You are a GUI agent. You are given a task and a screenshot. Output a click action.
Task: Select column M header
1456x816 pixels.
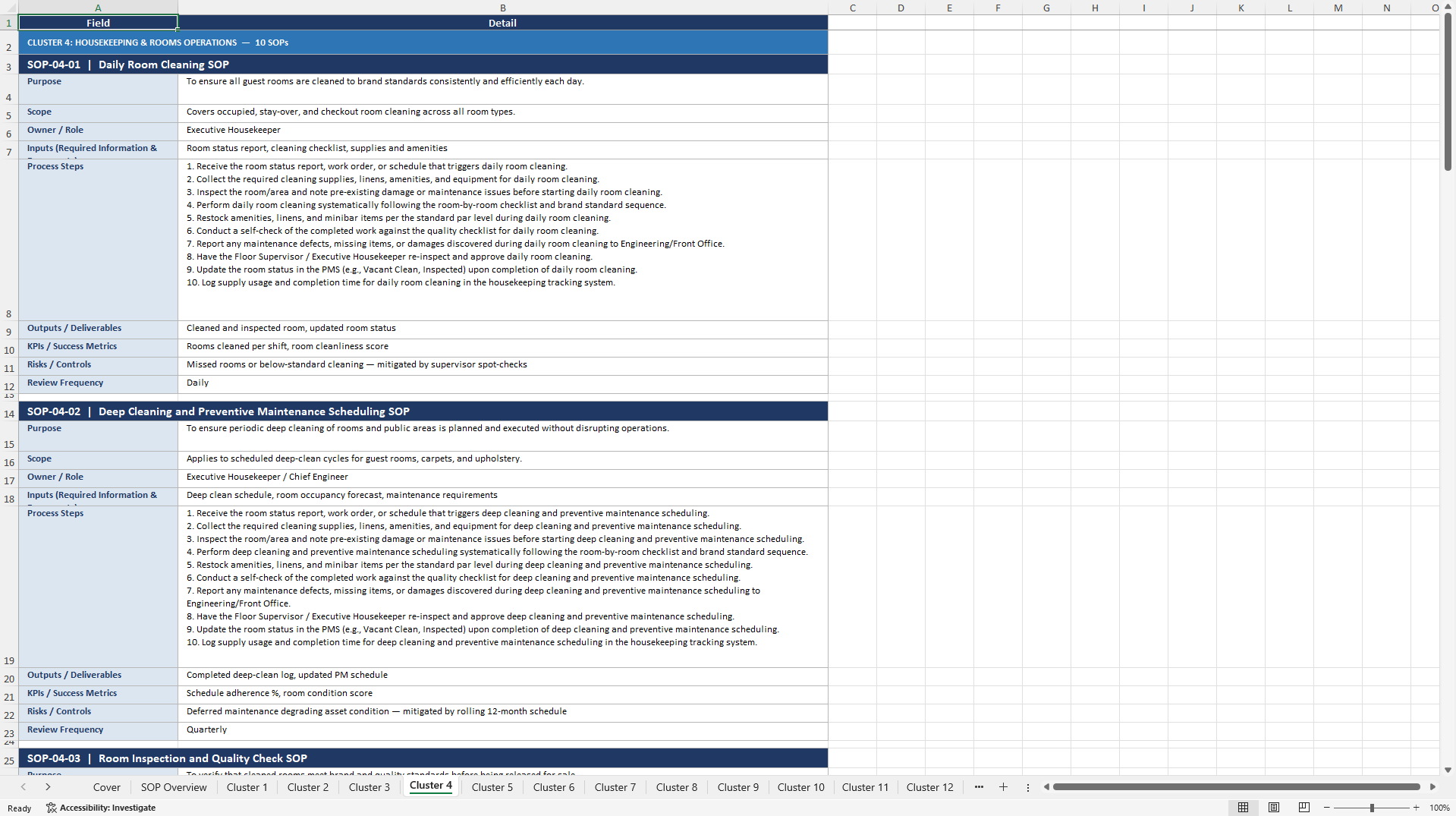(x=1338, y=8)
